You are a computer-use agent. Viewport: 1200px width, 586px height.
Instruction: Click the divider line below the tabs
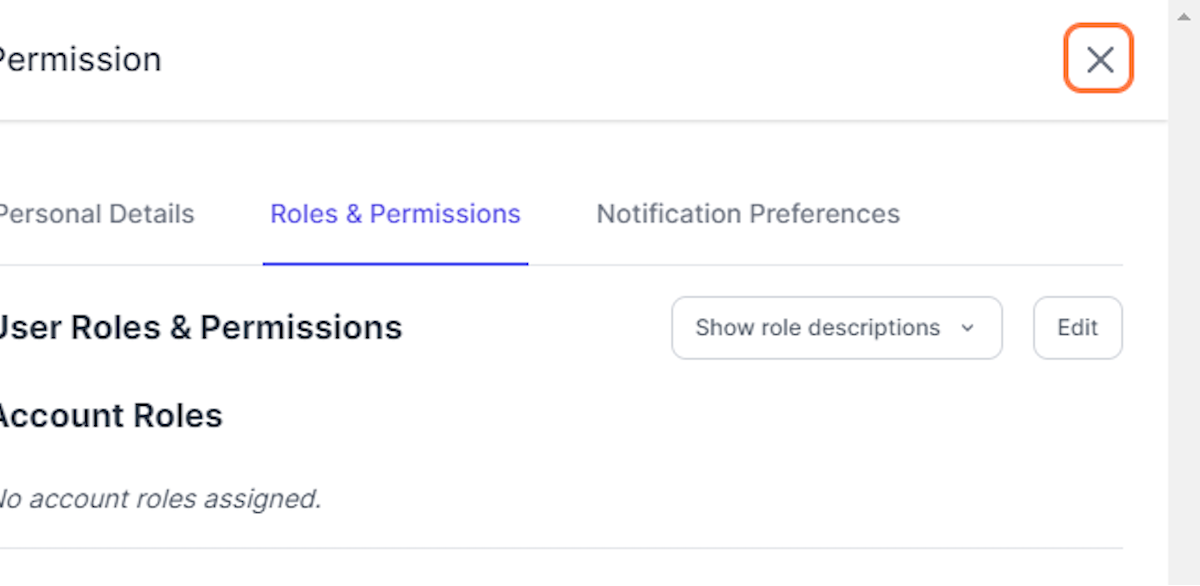800,265
